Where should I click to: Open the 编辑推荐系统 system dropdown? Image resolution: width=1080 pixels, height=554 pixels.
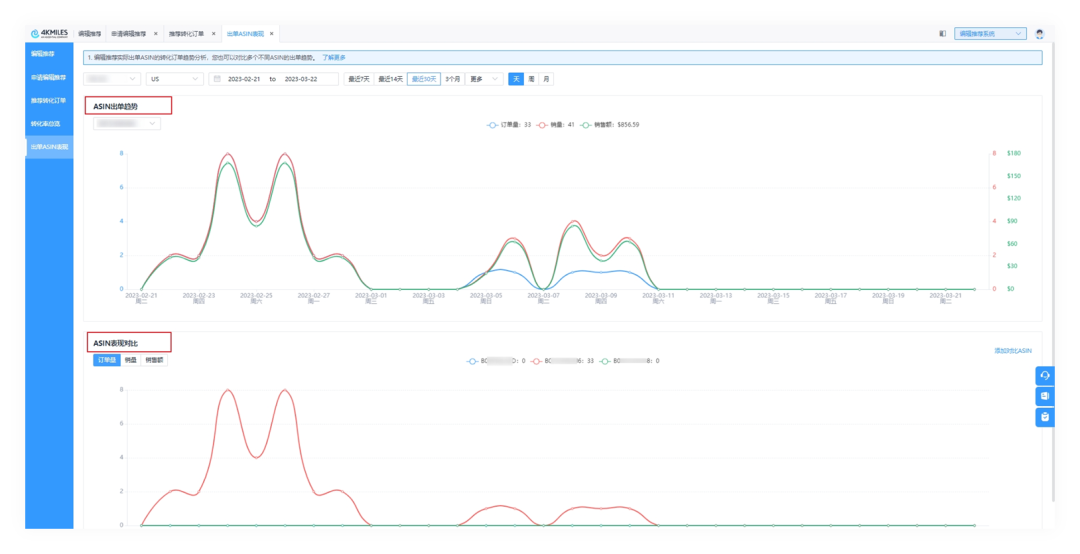click(x=990, y=34)
